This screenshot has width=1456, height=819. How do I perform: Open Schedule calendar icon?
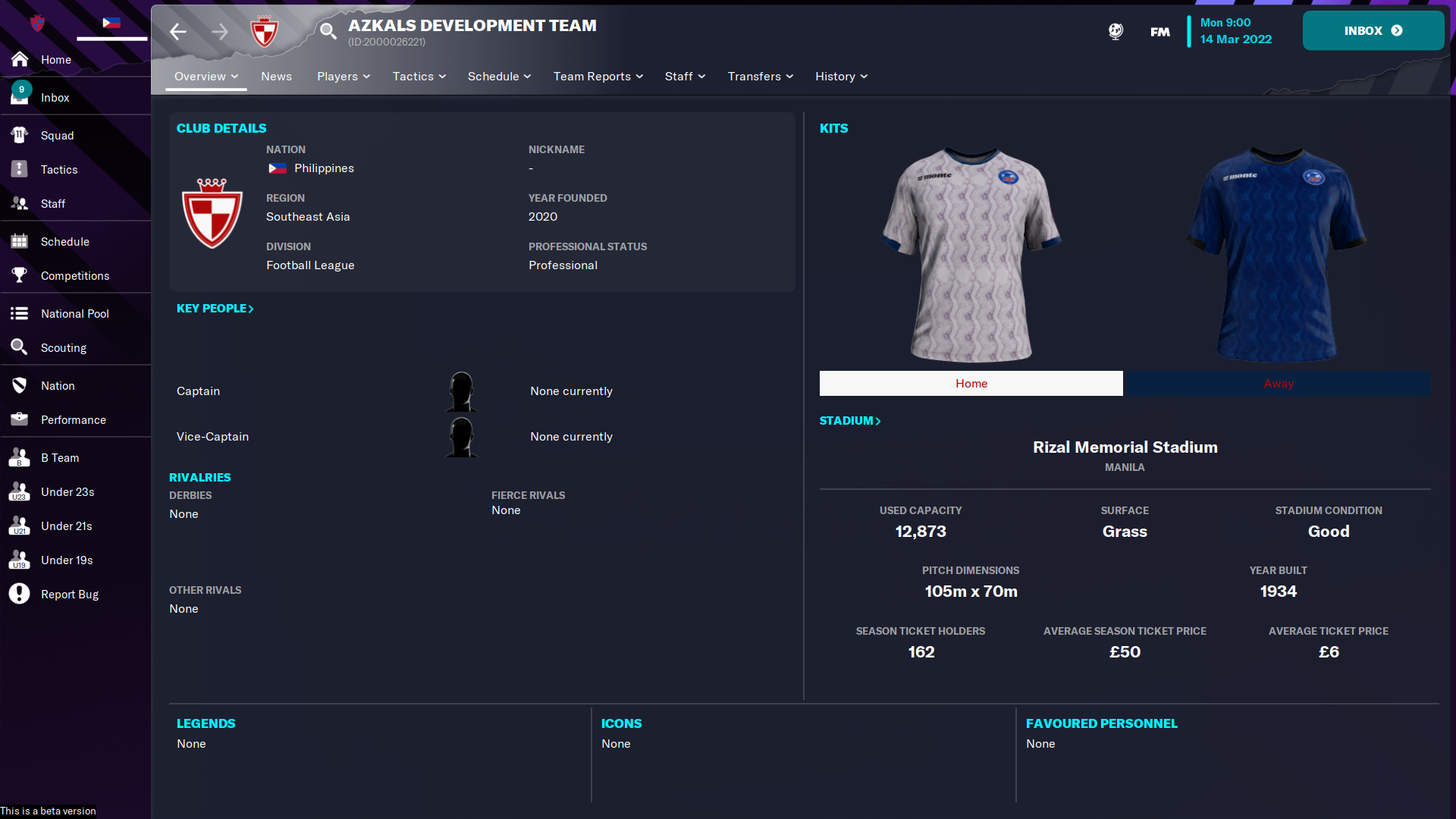tap(20, 241)
